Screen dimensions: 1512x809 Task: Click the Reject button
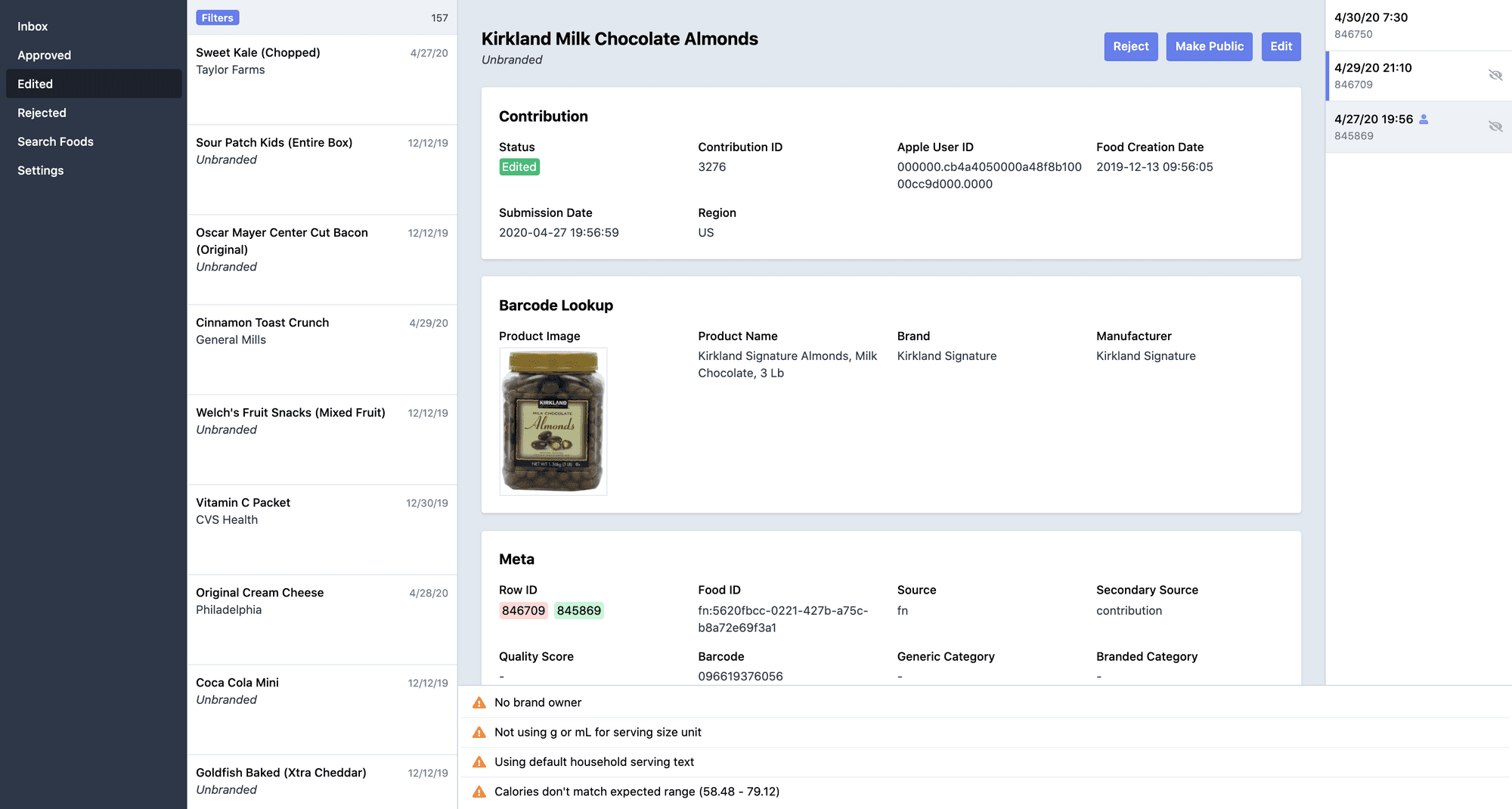1130,46
